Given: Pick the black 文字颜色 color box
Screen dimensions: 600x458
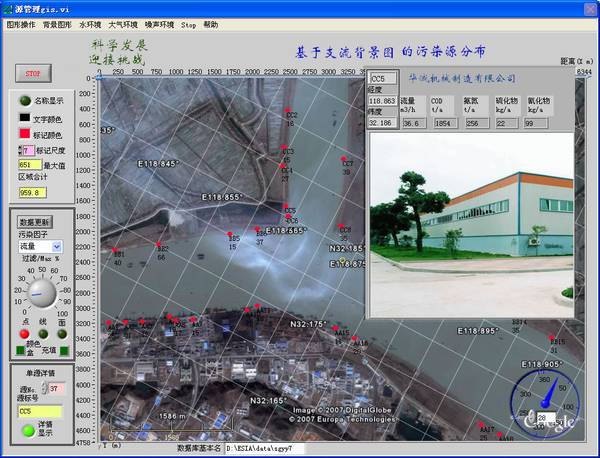Looking at the screenshot, I should click(x=25, y=118).
